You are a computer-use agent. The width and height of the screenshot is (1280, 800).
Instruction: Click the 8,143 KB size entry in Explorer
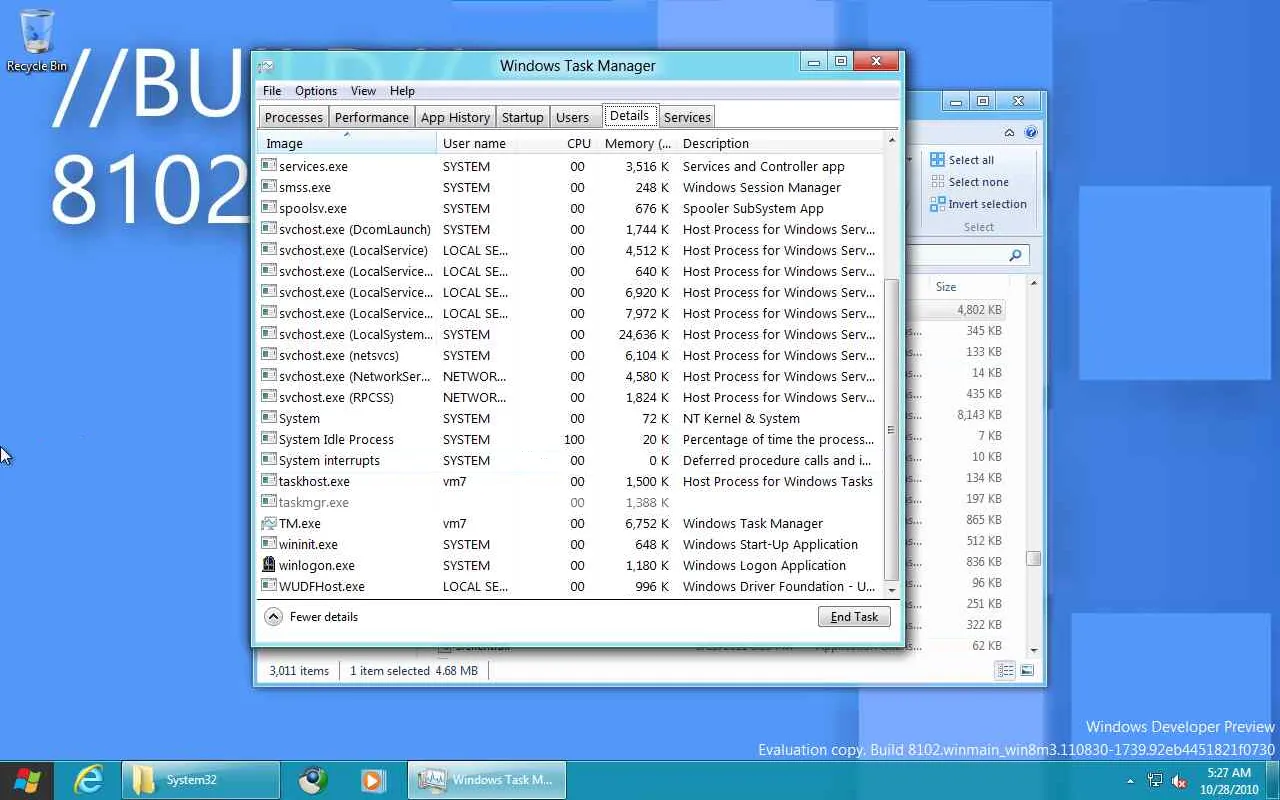979,415
